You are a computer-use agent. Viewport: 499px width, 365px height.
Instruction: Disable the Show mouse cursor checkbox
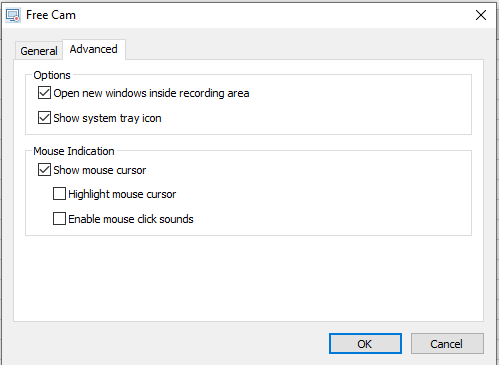44,170
